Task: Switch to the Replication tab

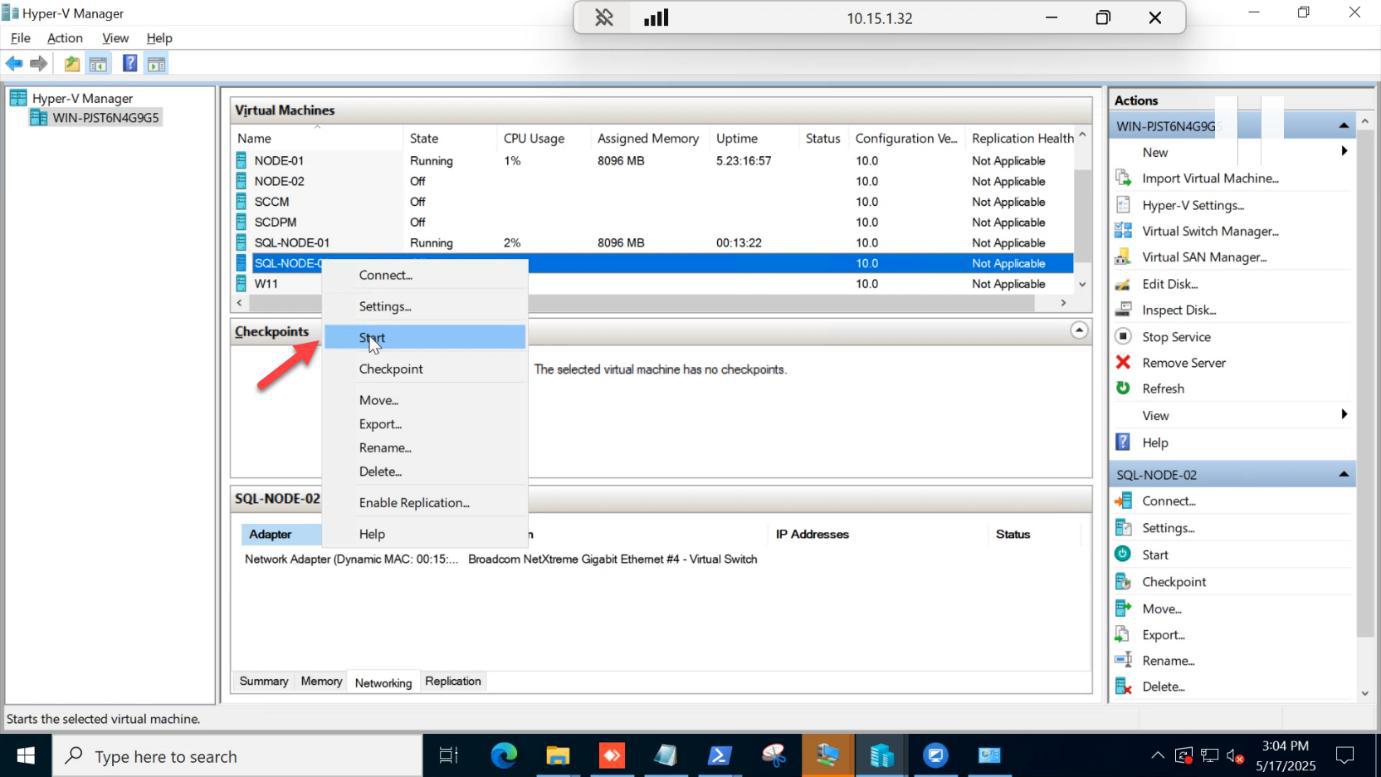Action: (453, 681)
